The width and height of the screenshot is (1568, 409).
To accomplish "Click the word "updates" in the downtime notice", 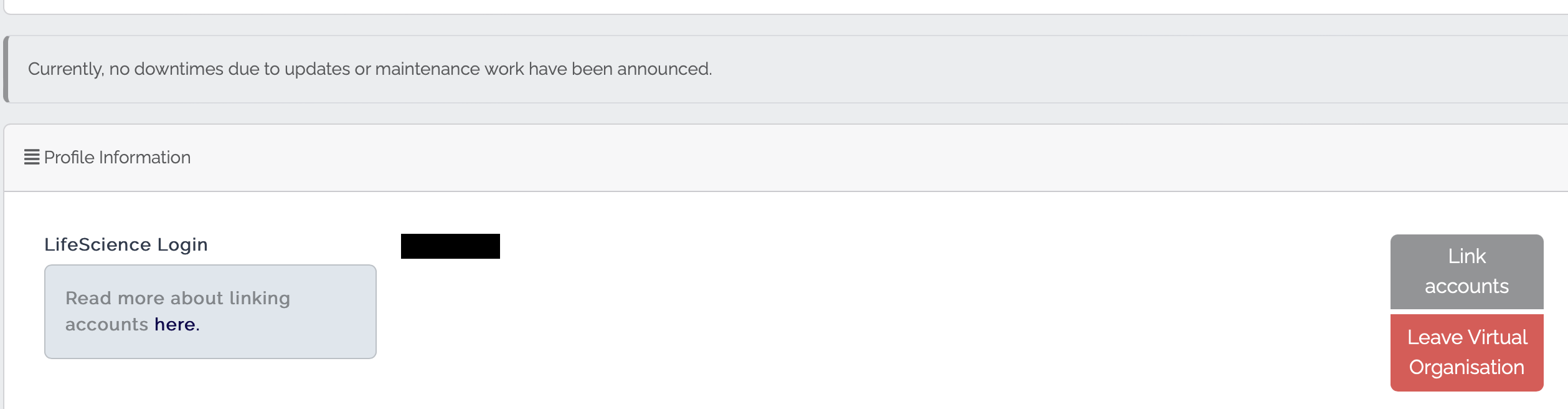I will pyautogui.click(x=317, y=69).
